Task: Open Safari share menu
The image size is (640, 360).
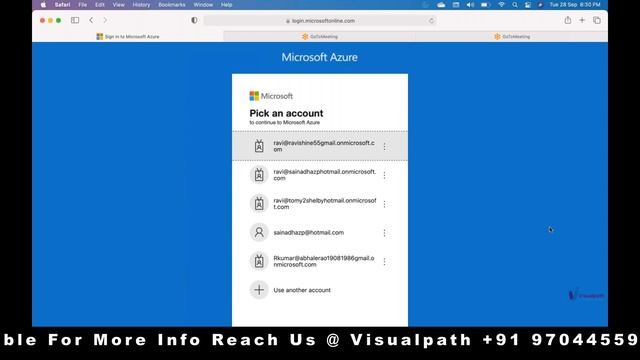Action: [568, 20]
